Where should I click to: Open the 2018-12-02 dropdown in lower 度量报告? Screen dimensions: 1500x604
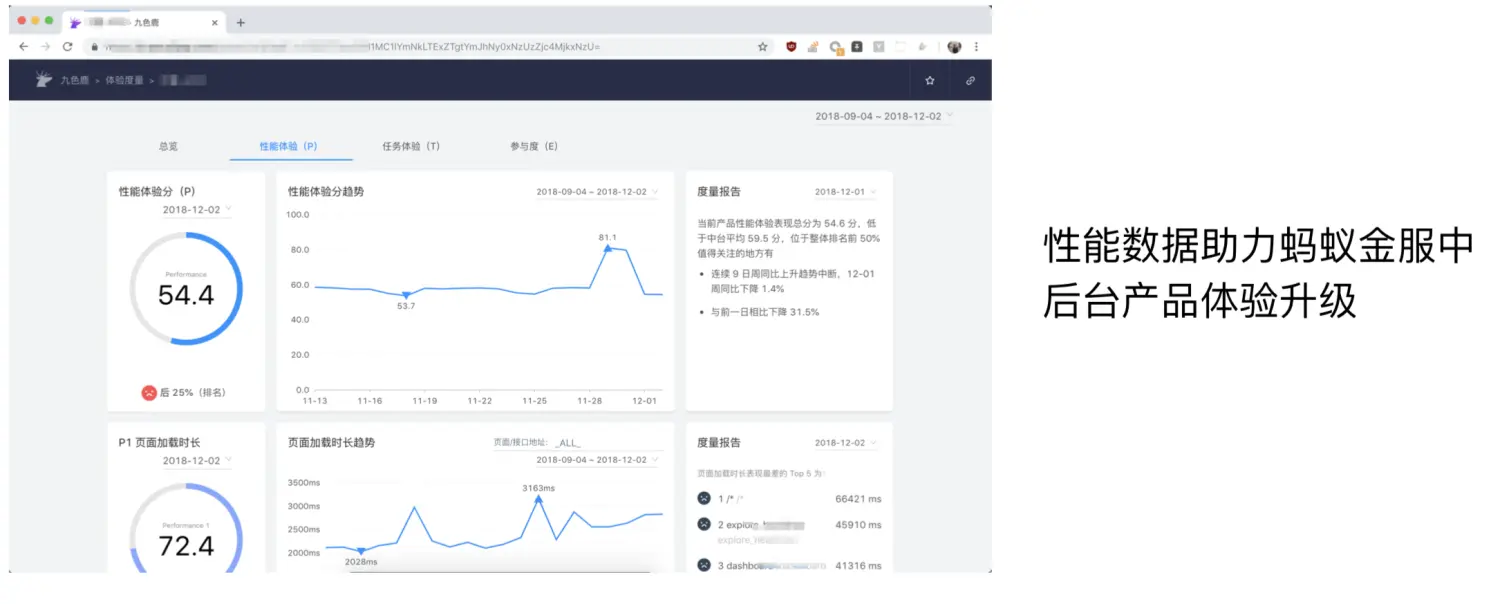[x=845, y=443]
